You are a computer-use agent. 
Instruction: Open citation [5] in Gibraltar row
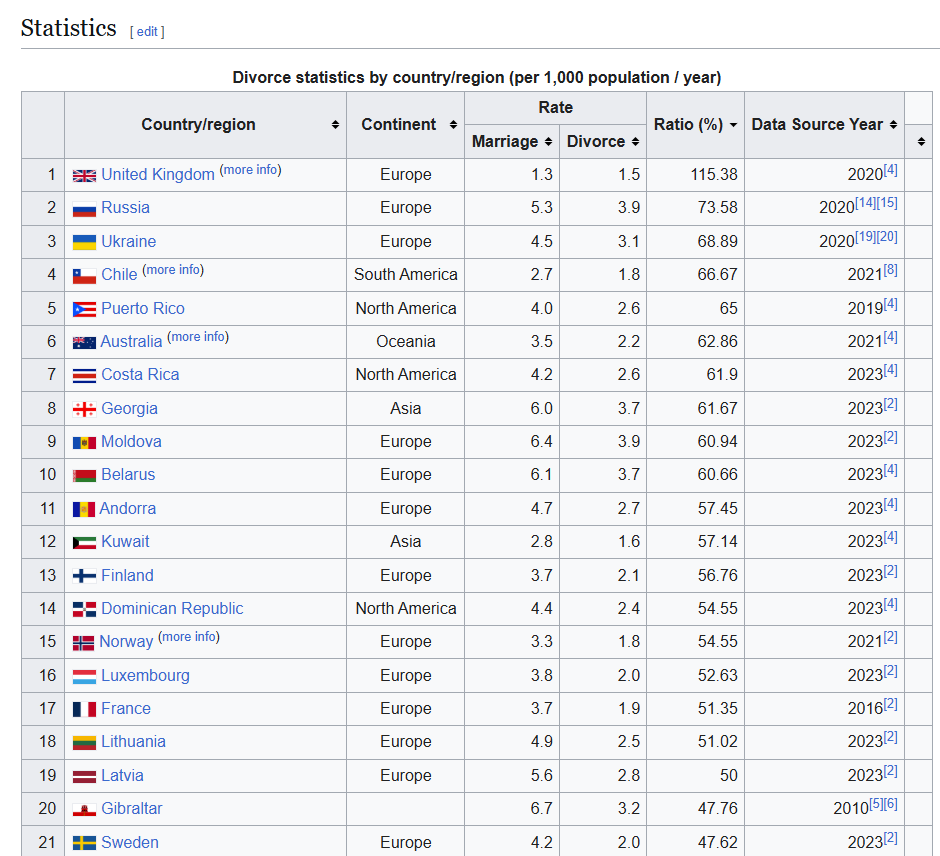pos(876,803)
